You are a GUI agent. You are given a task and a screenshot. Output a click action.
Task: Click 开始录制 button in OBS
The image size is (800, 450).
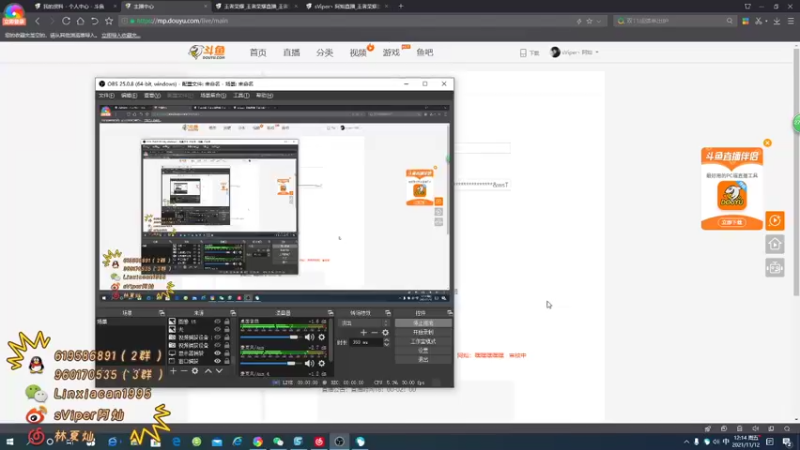click(423, 332)
